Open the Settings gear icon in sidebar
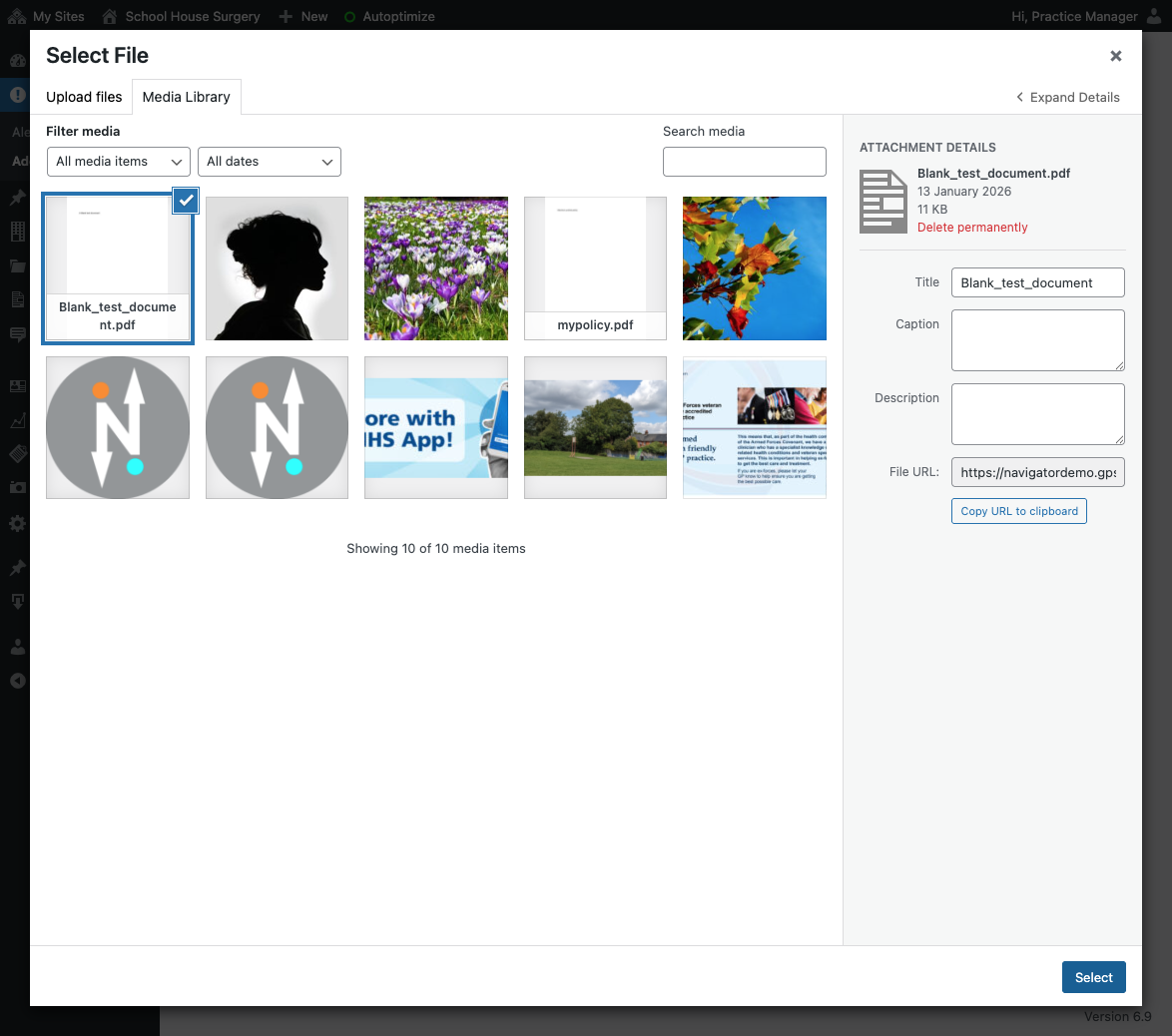Image resolution: width=1172 pixels, height=1036 pixels. point(18,523)
